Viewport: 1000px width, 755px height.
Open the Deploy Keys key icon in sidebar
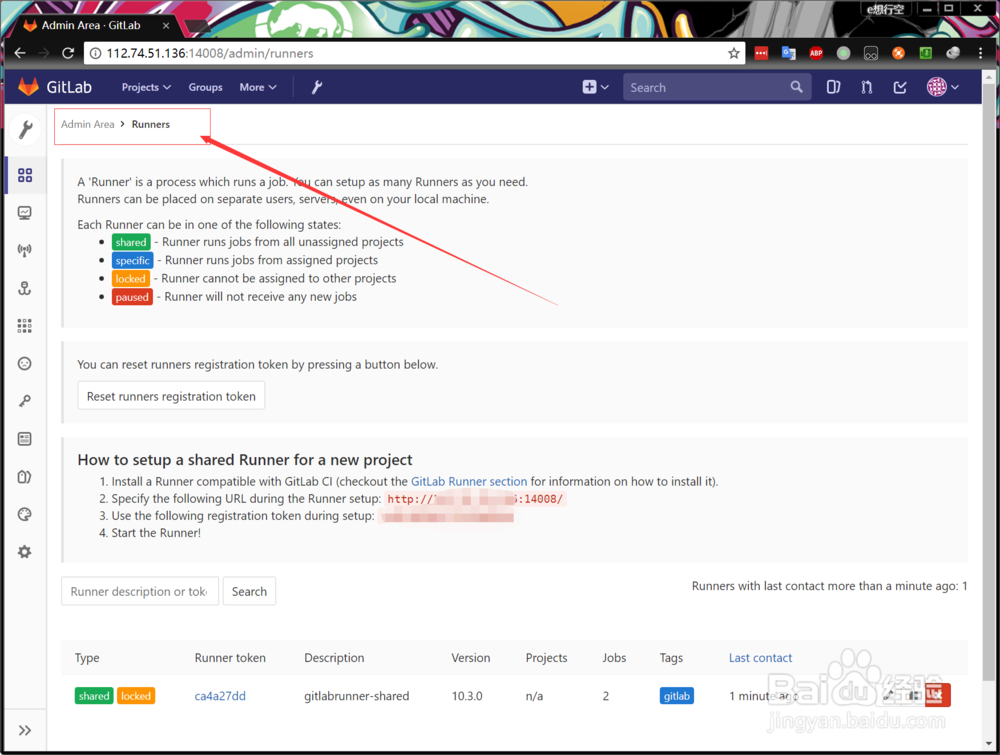click(x=25, y=401)
